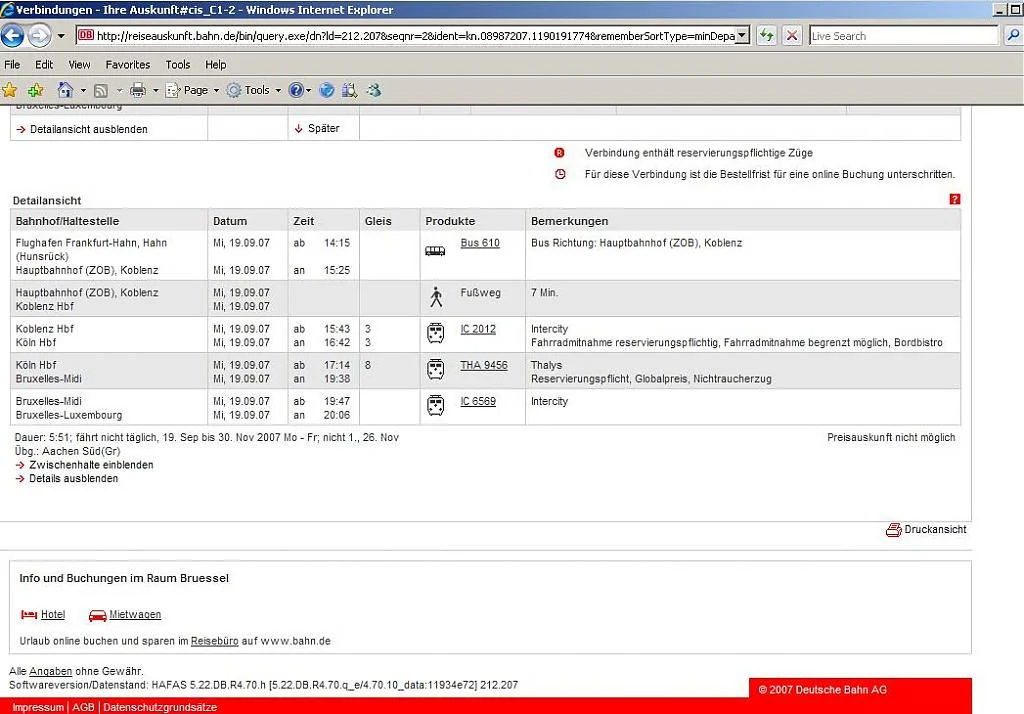
Task: Collapse details with Details ausblenden
Action: click(73, 479)
